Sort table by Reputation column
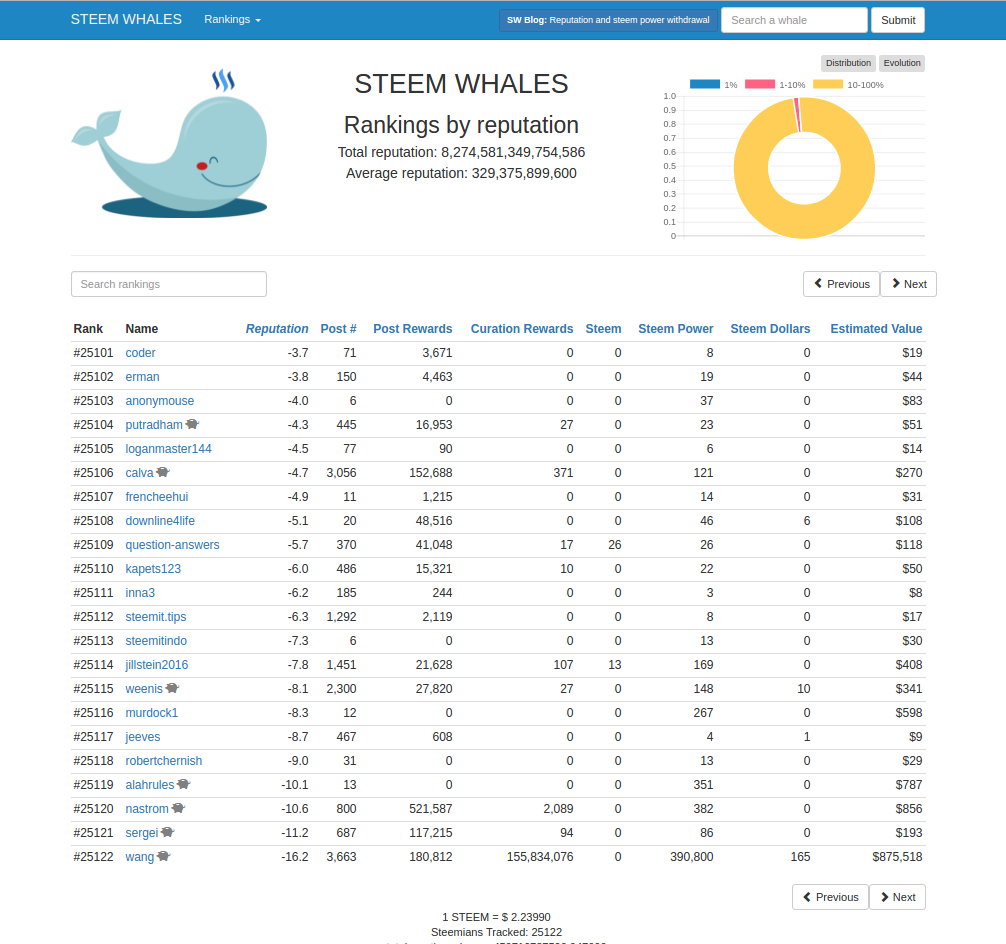The image size is (1006, 944). (x=277, y=329)
